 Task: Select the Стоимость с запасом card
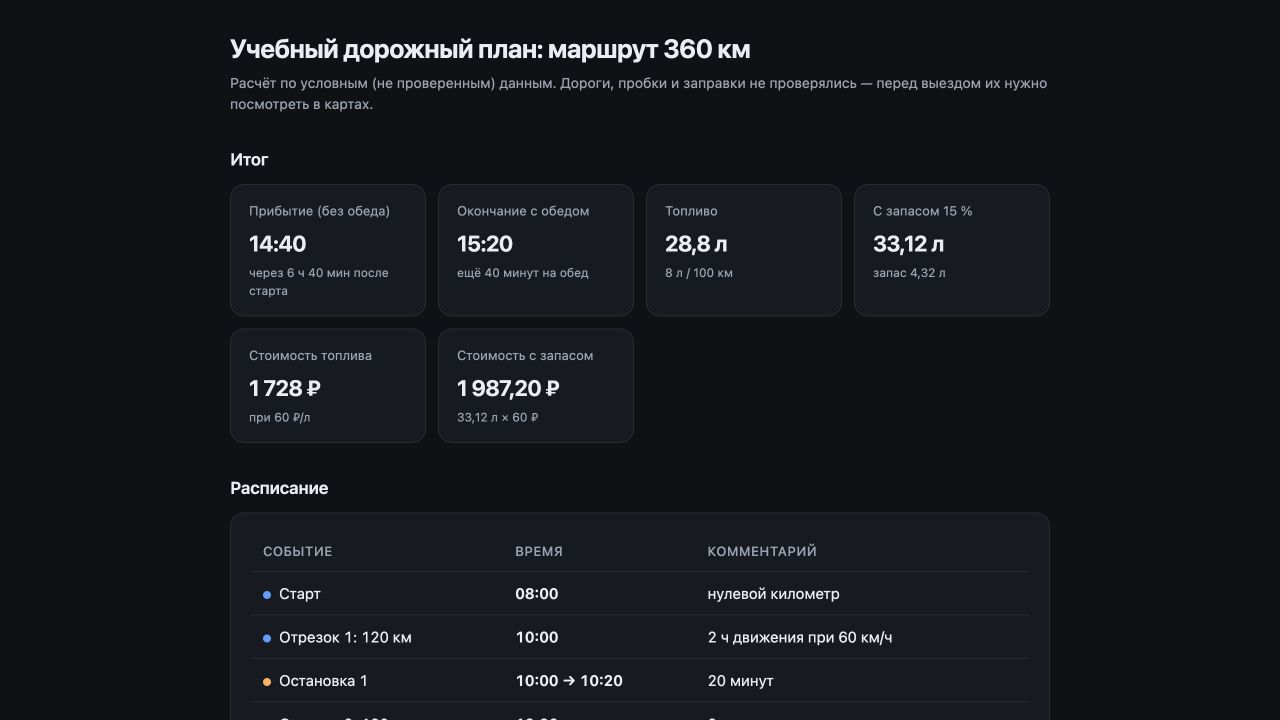point(536,386)
